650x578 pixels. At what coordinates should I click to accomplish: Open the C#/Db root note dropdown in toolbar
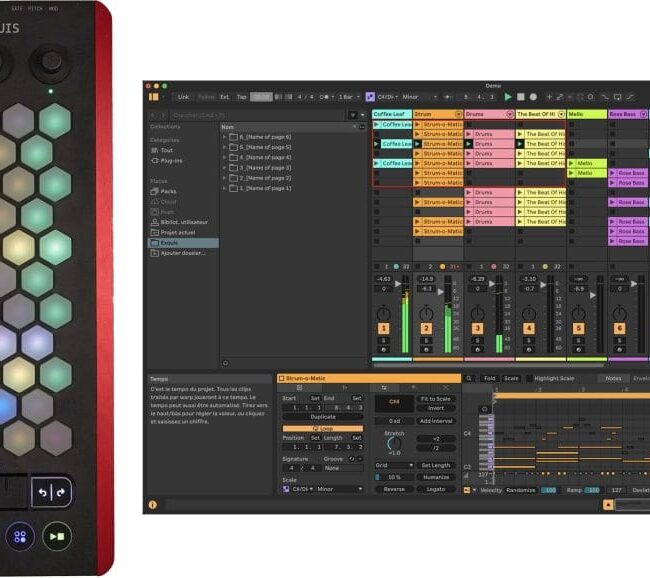tap(388, 97)
